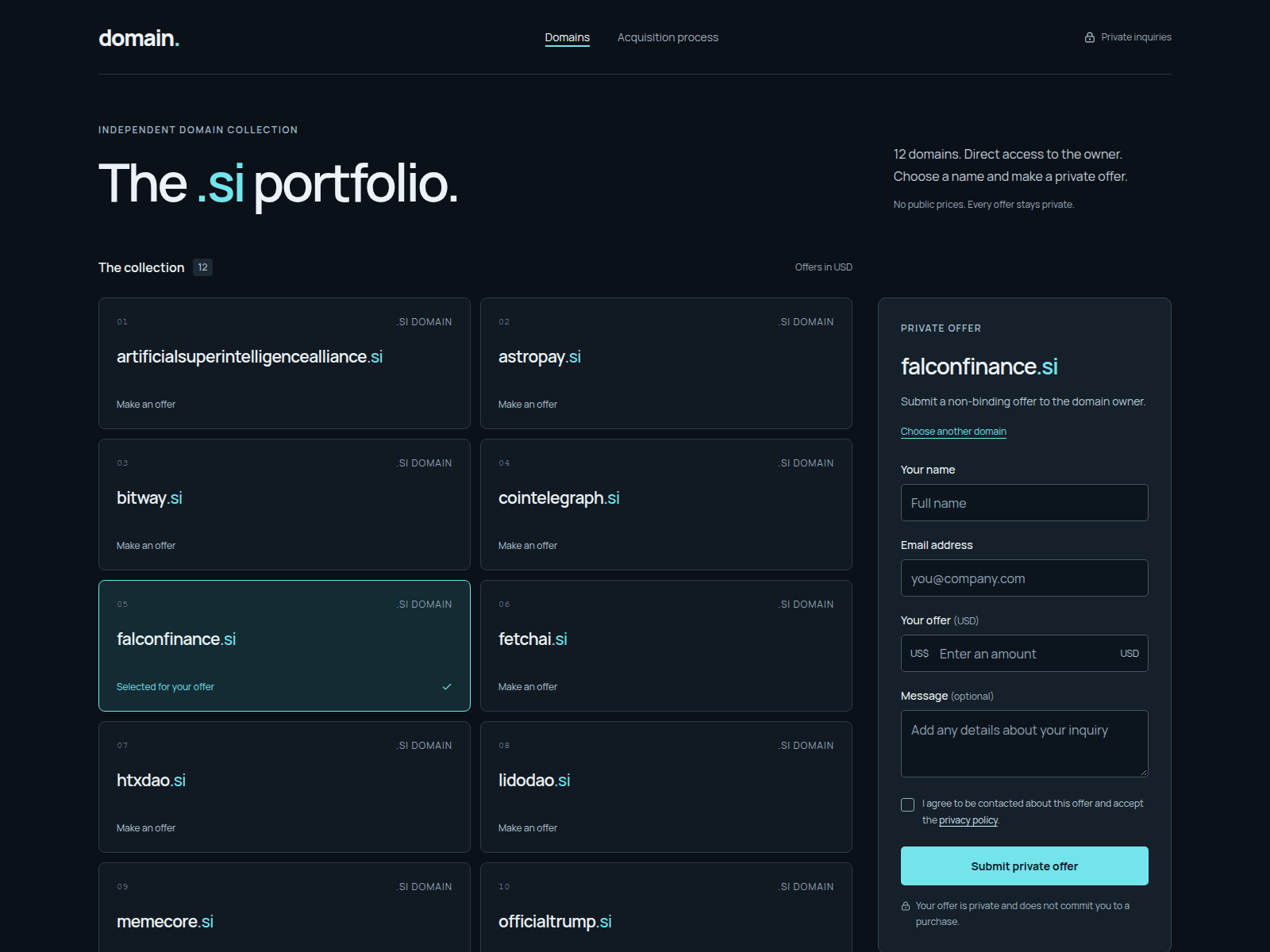Select the artificialsuperintelligencealliance.si card

click(x=284, y=363)
